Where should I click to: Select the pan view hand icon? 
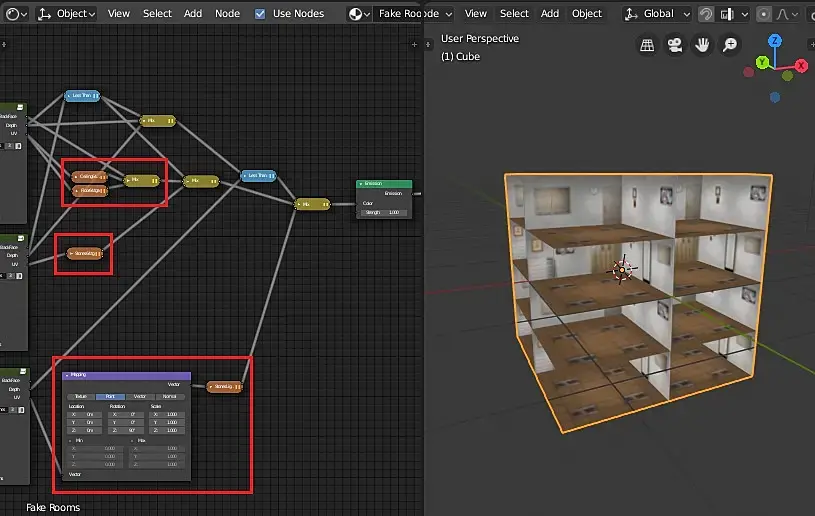click(x=703, y=45)
